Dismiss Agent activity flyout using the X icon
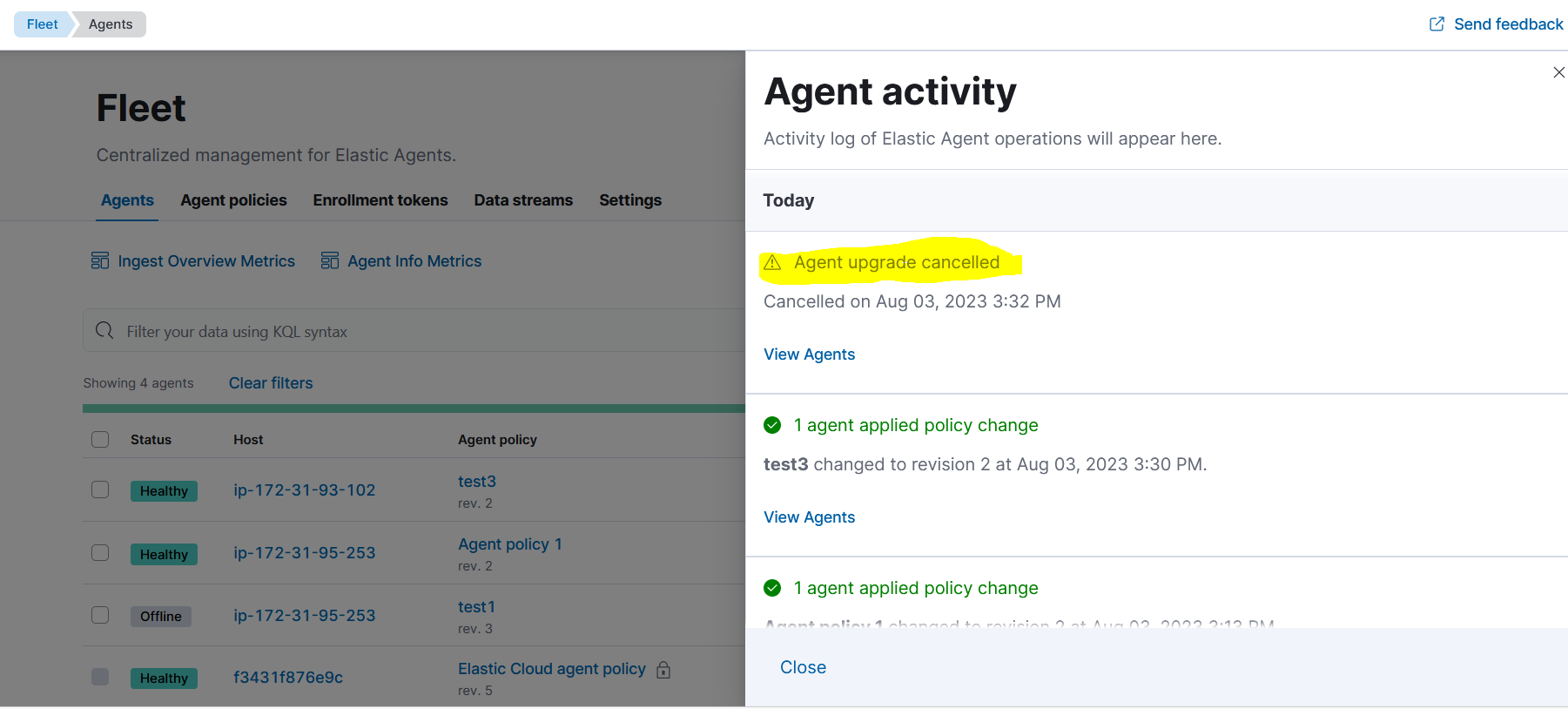This screenshot has width=1568, height=709. coord(1558,72)
